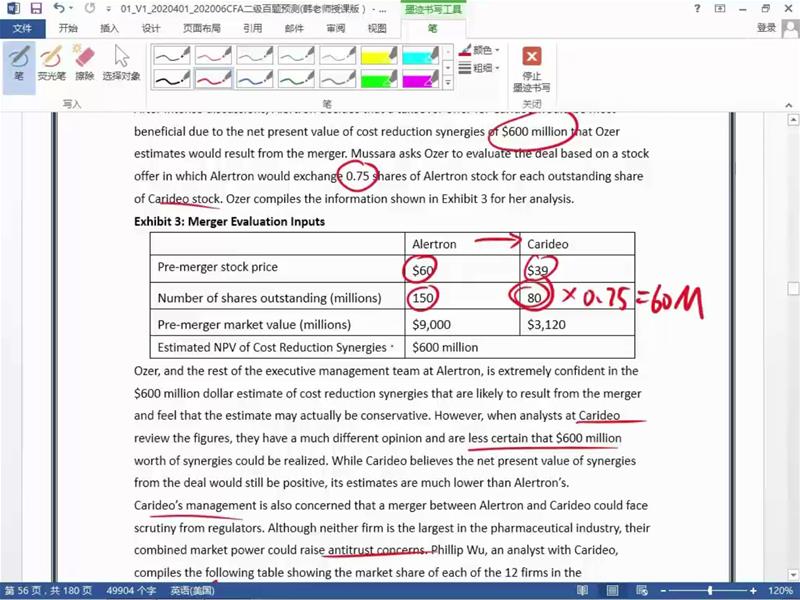Image resolution: width=800 pixels, height=600 pixels.
Task: Switch to web layout view in status bar
Action: [x=642, y=591]
